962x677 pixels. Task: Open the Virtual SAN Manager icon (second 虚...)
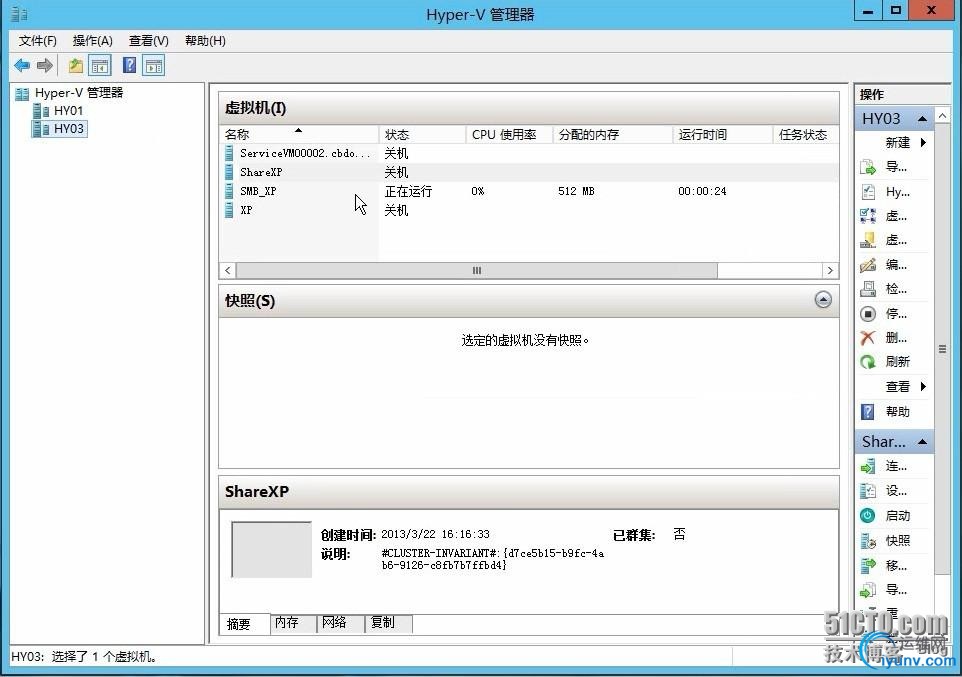(868, 240)
